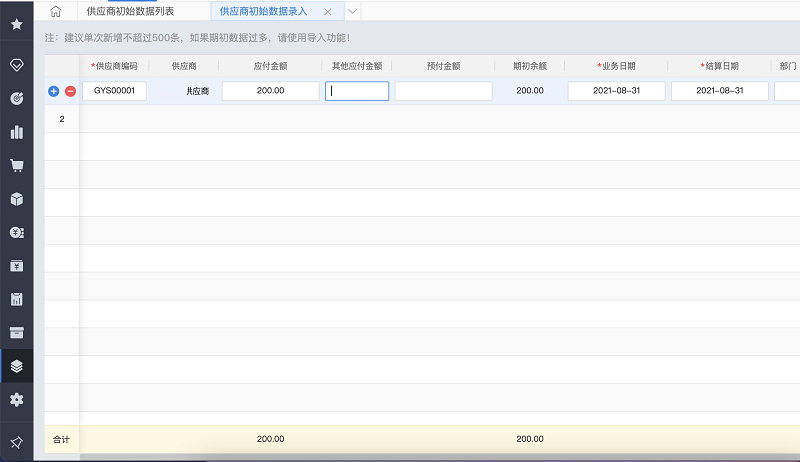Click the 供应商编码 field with GYS00001
This screenshot has width=800, height=462.
114,91
